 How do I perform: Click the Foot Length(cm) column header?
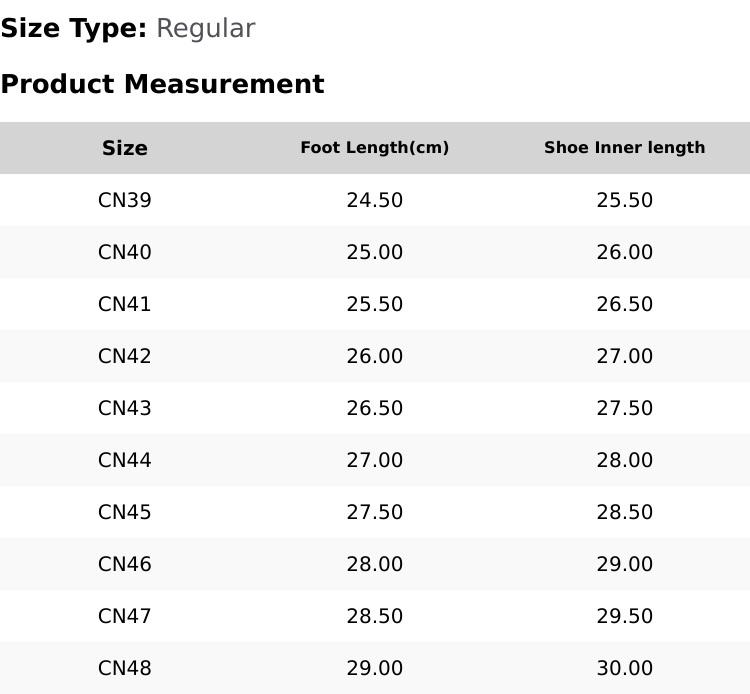point(375,148)
